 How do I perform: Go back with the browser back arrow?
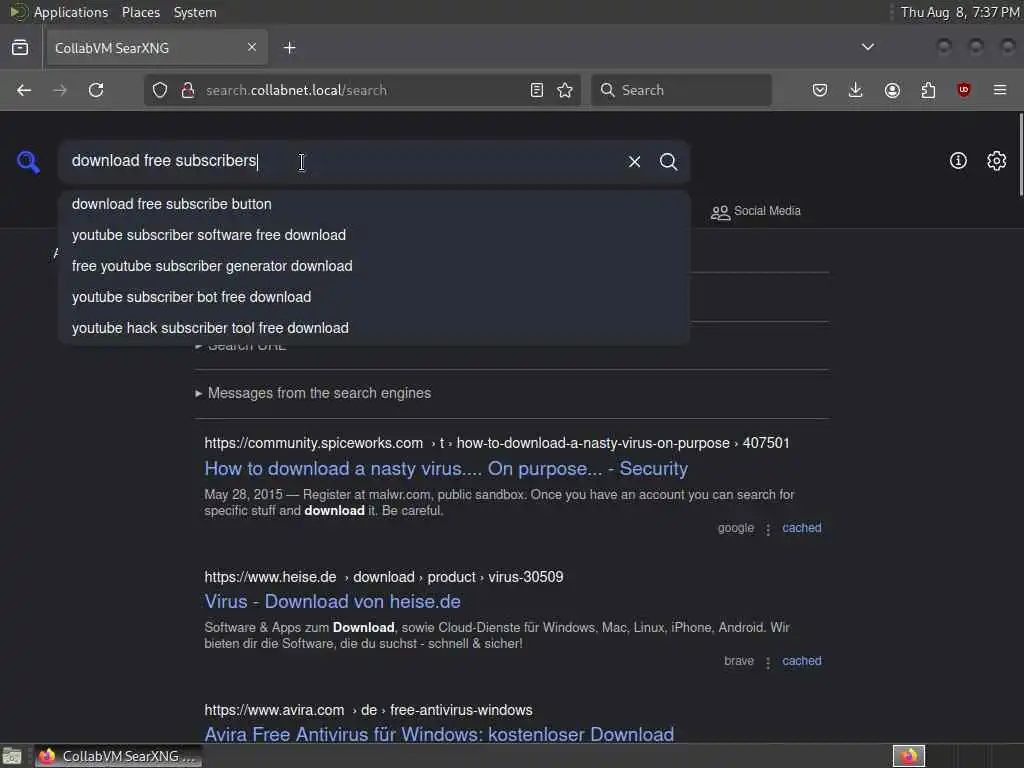pos(24,90)
